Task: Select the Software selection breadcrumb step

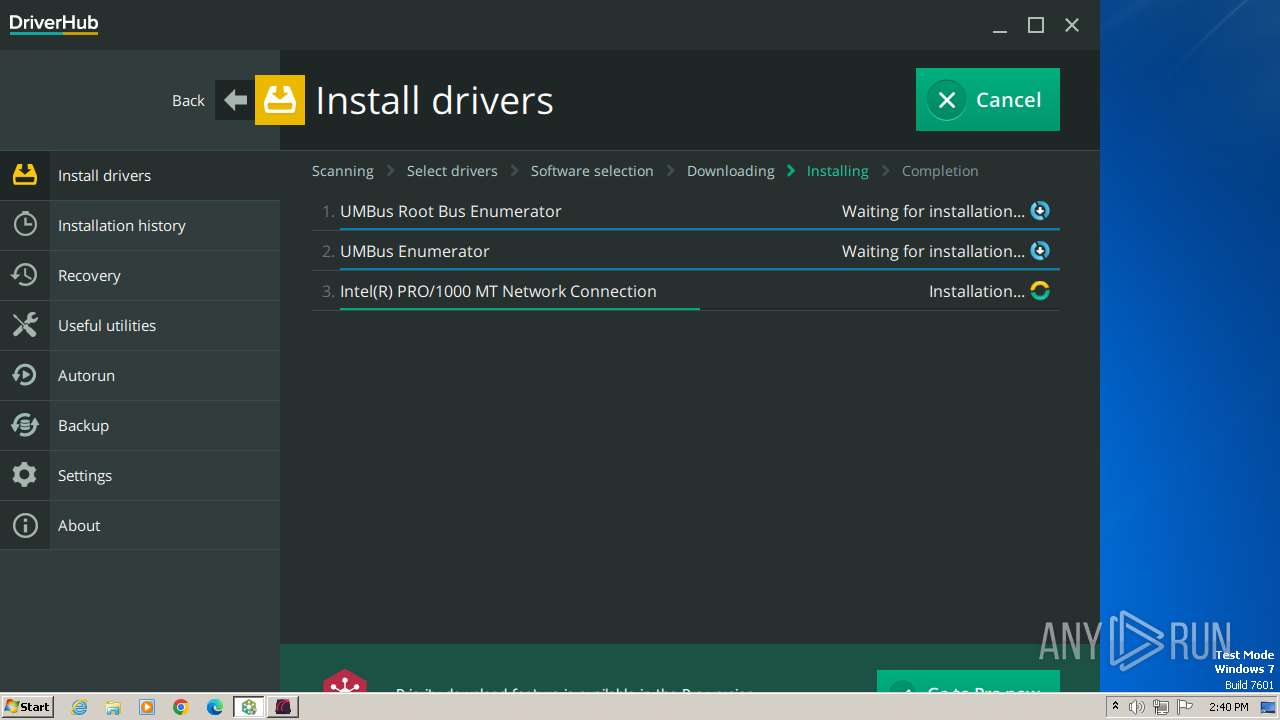Action: [592, 171]
